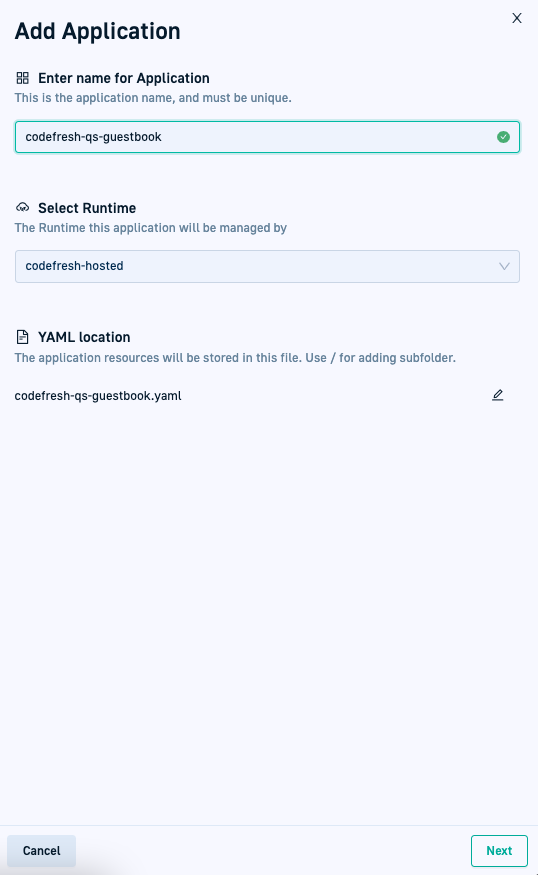Click the grid icon beside application name heading
Image resolution: width=538 pixels, height=875 pixels.
[22, 78]
